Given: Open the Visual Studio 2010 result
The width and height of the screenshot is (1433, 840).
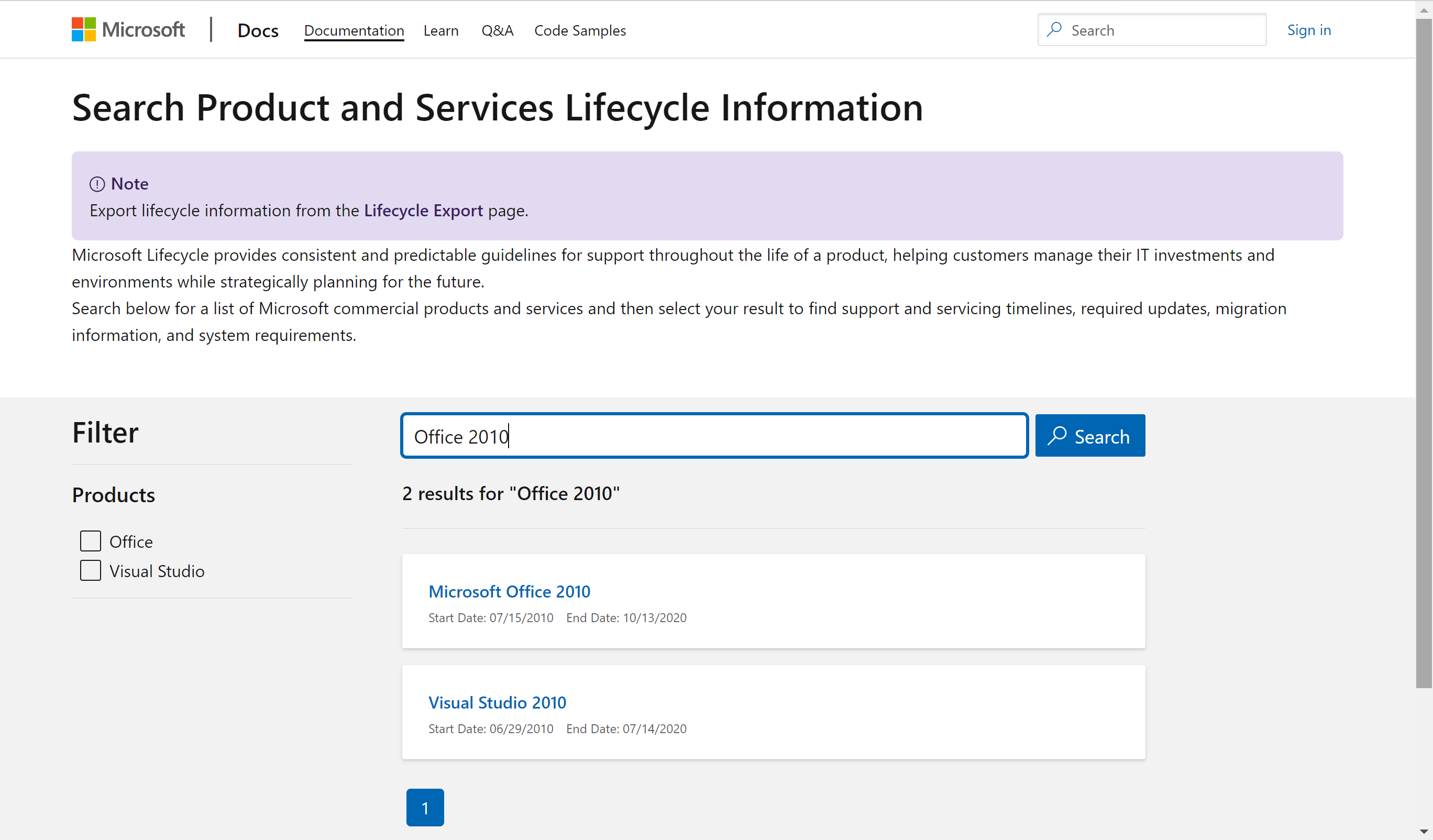Looking at the screenshot, I should [x=497, y=702].
